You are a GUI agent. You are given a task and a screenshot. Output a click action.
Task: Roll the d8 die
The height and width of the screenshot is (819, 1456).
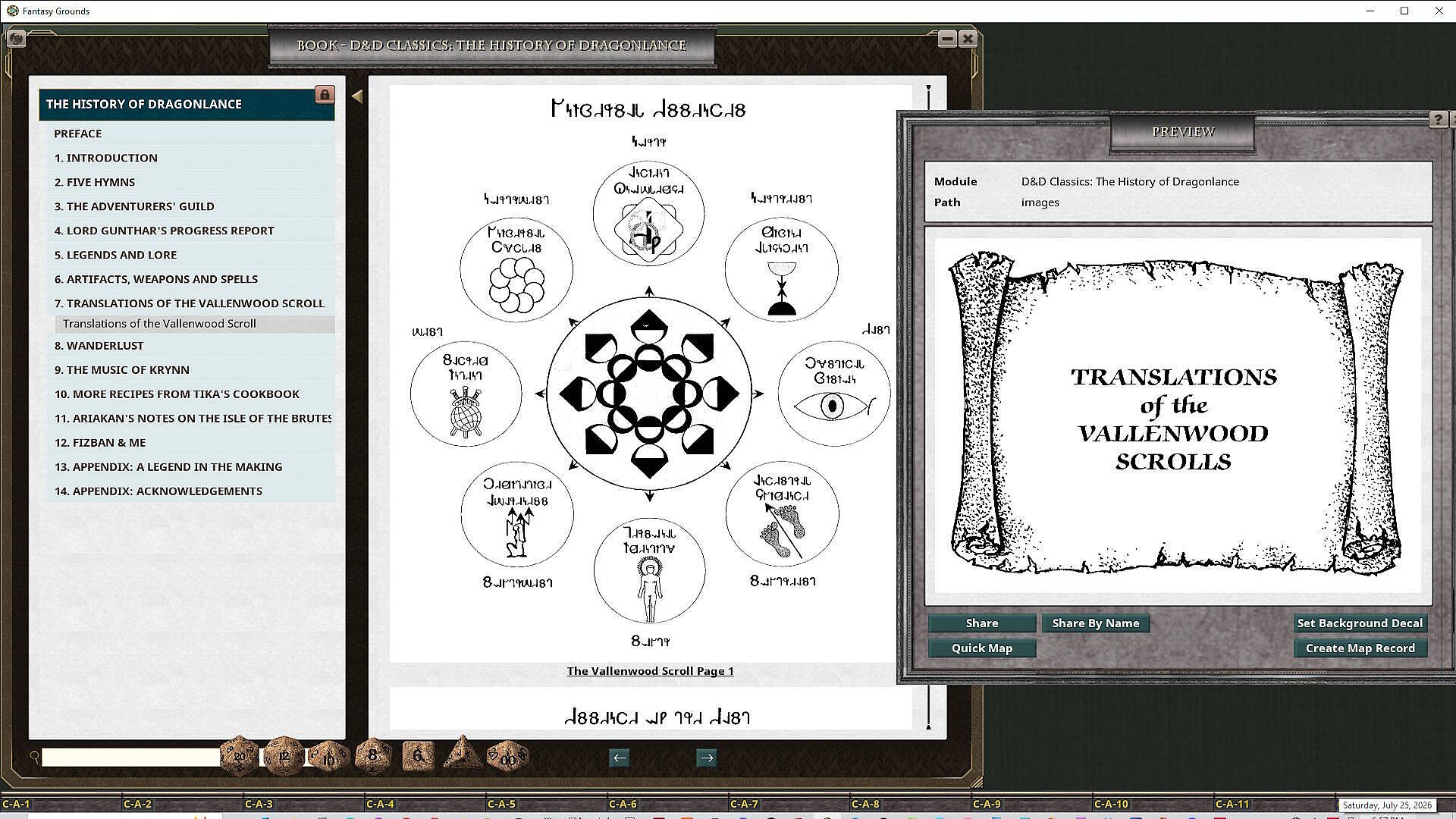[372, 755]
